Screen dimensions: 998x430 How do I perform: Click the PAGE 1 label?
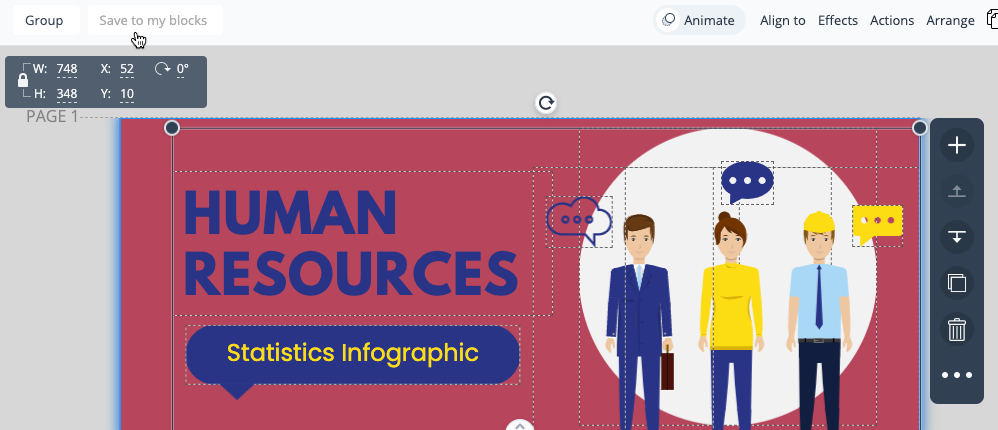point(52,116)
